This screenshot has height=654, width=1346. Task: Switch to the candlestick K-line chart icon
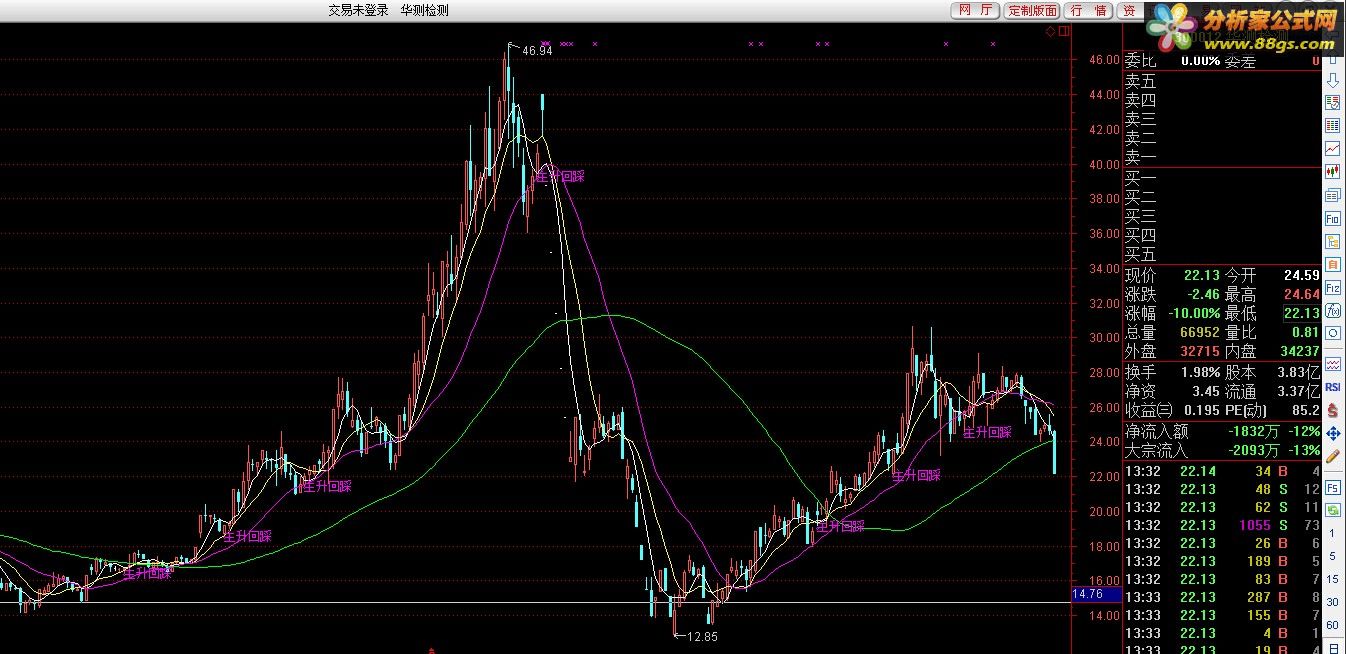pos(1333,172)
